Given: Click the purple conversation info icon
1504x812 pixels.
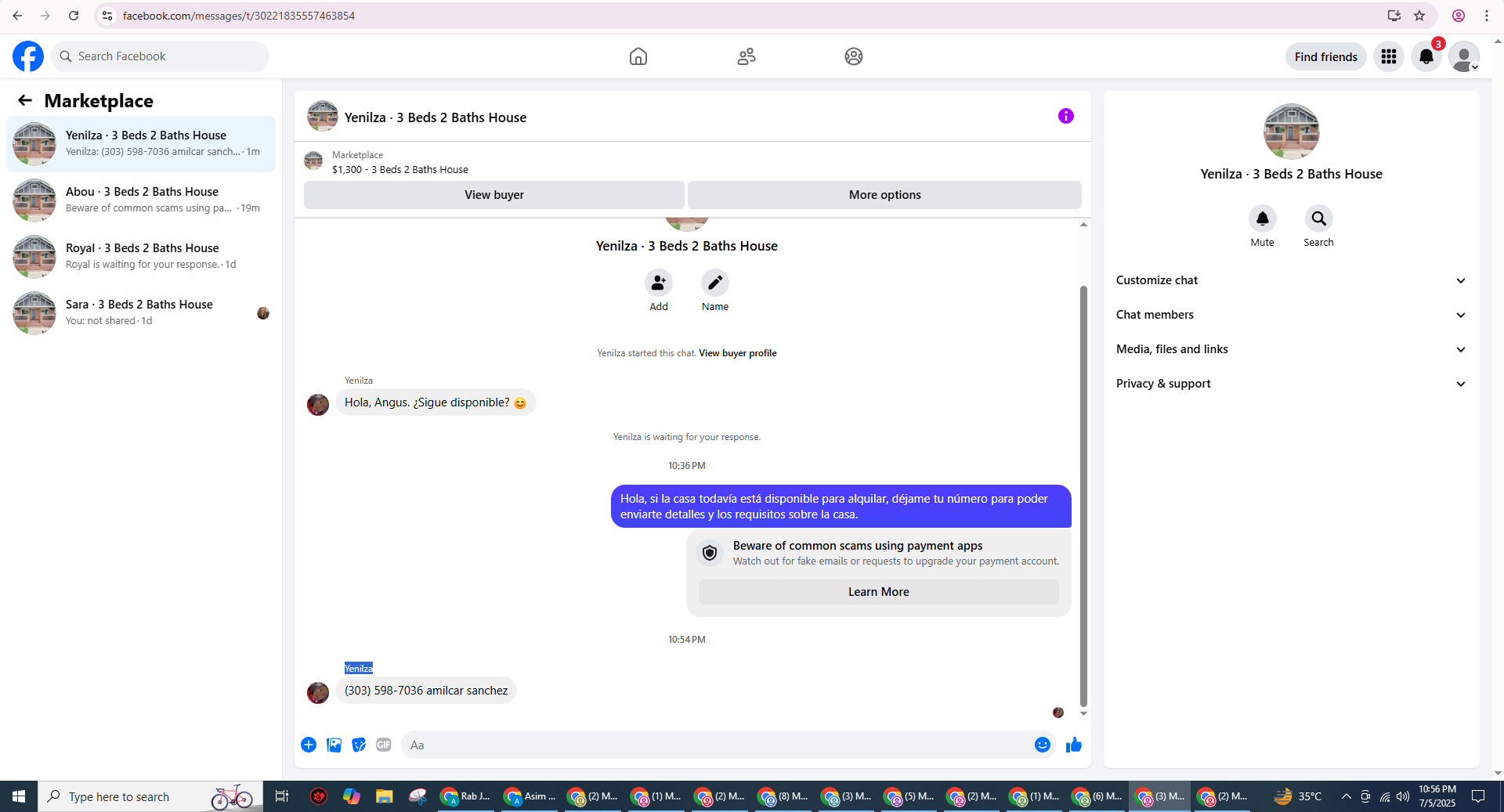Looking at the screenshot, I should pos(1066,116).
